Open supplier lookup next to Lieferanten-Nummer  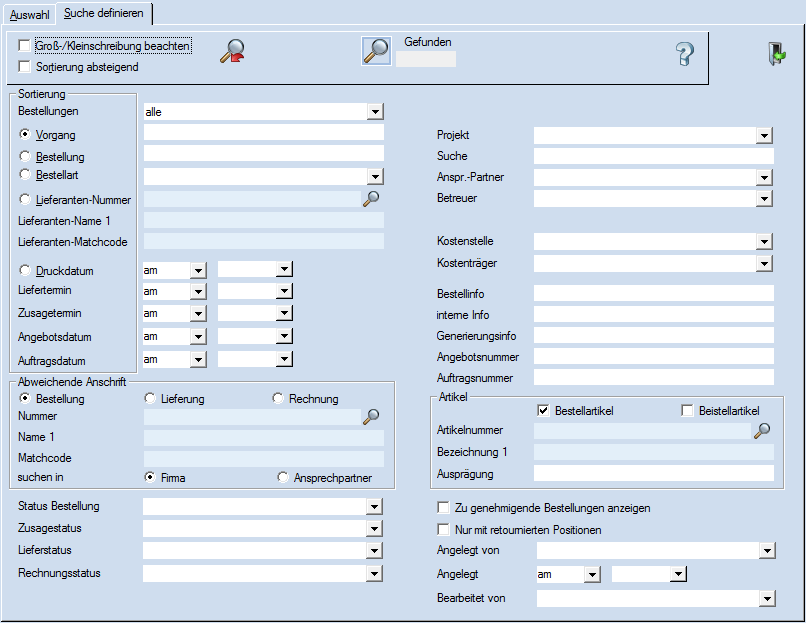click(371, 199)
